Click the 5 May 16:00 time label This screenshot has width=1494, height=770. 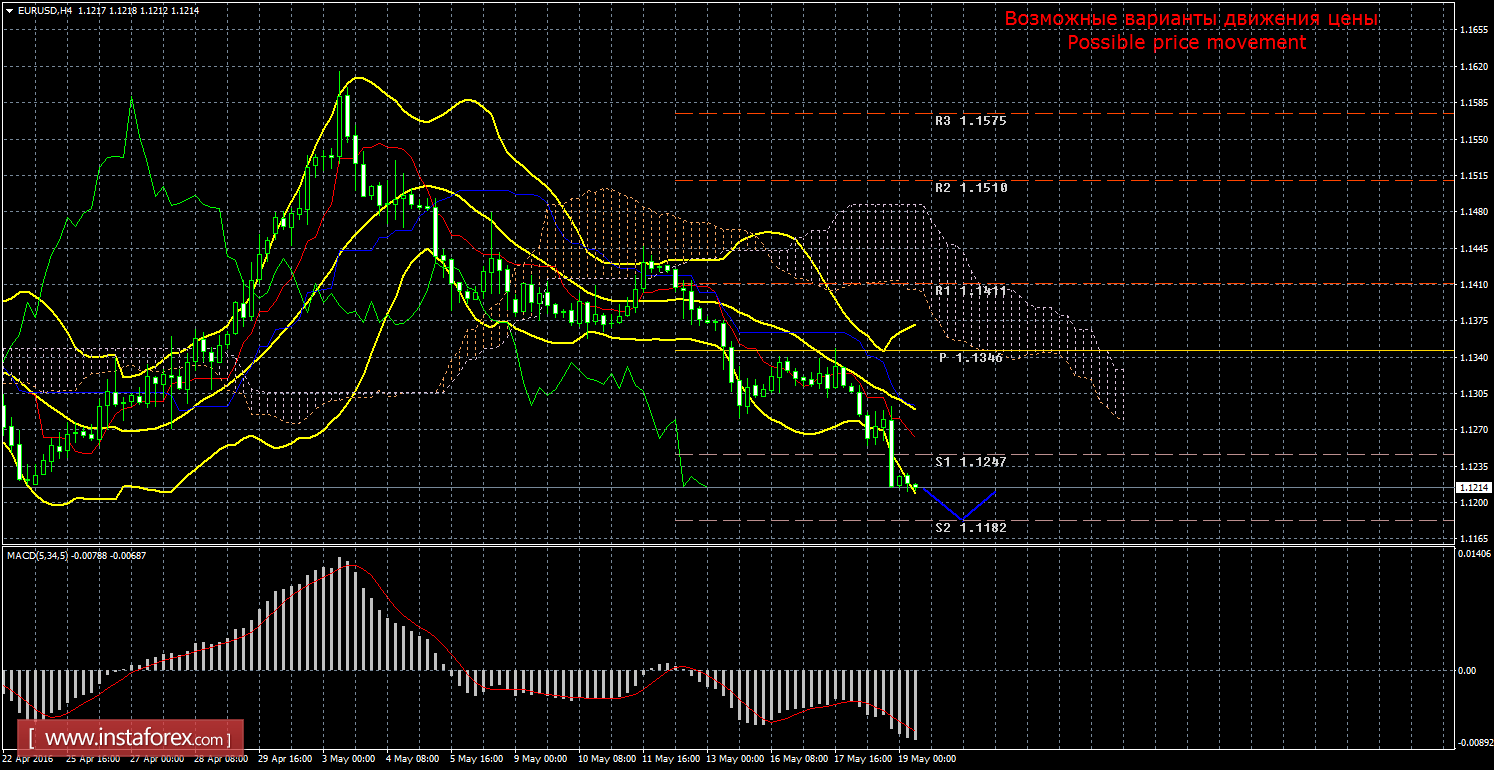pyautogui.click(x=476, y=759)
